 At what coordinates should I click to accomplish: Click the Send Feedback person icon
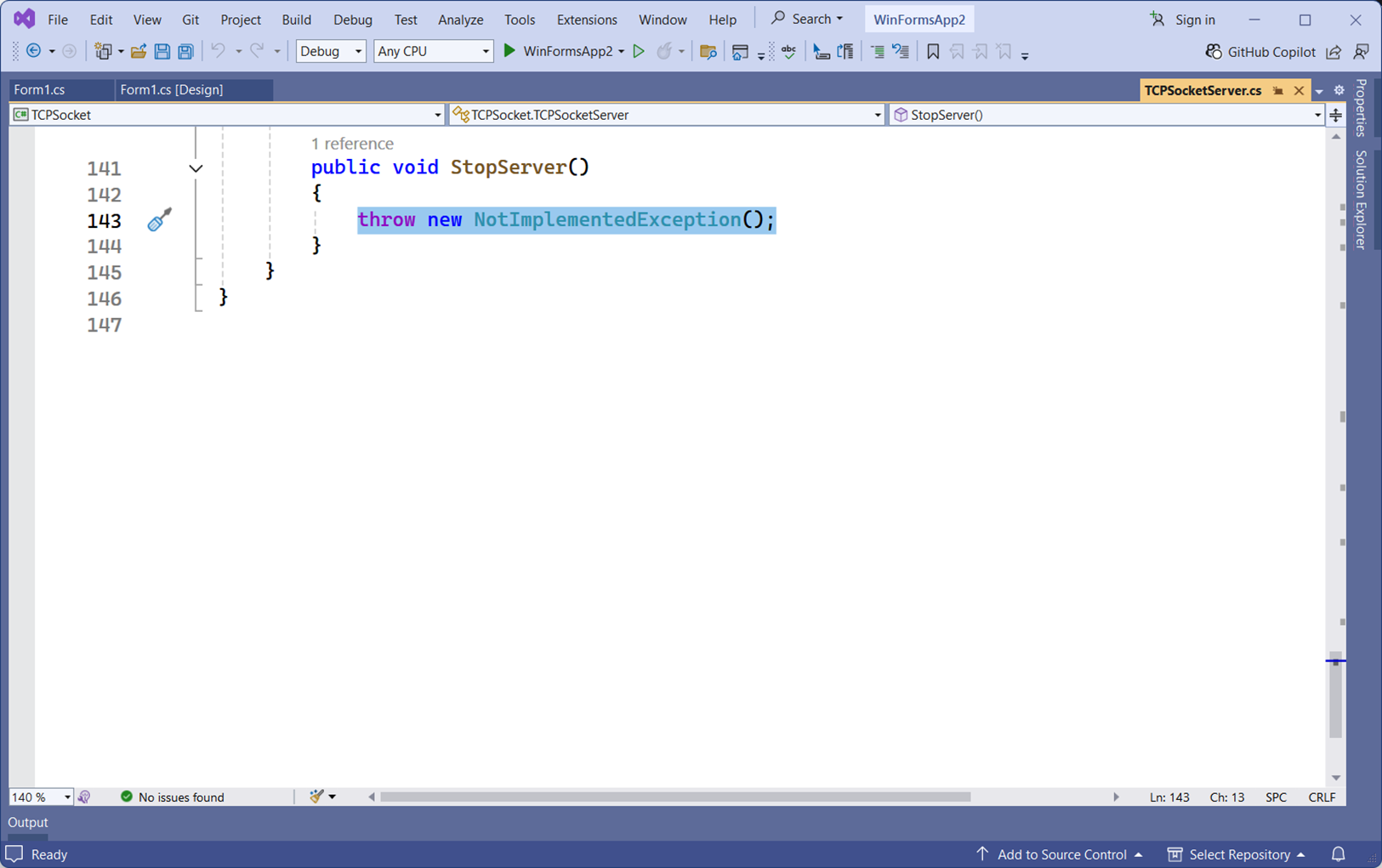[x=1361, y=52]
